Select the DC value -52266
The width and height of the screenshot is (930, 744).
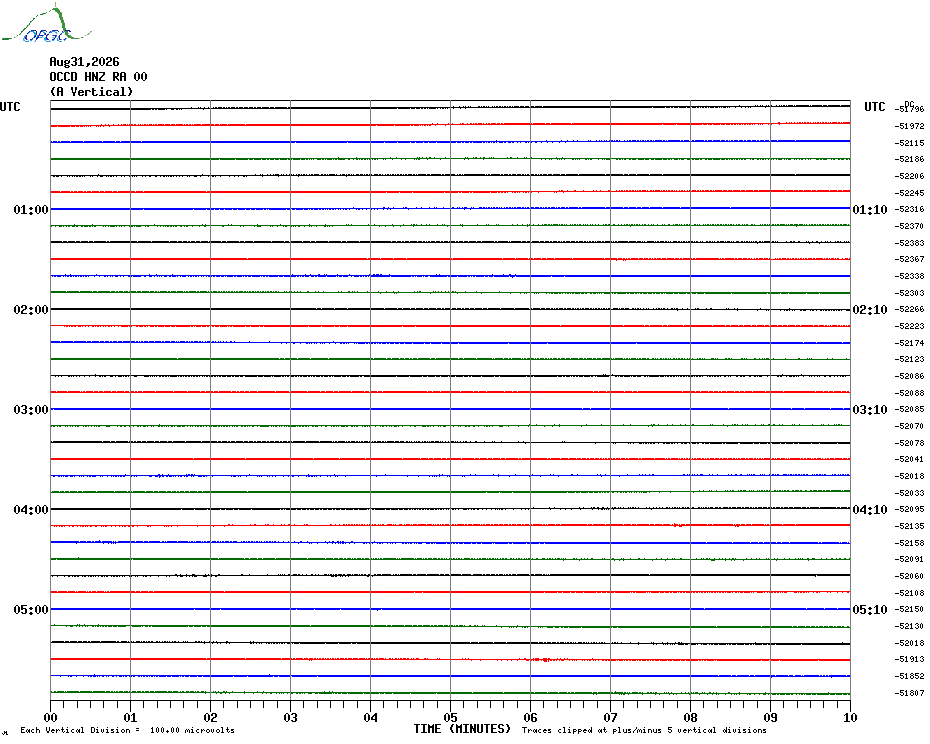(x=909, y=310)
